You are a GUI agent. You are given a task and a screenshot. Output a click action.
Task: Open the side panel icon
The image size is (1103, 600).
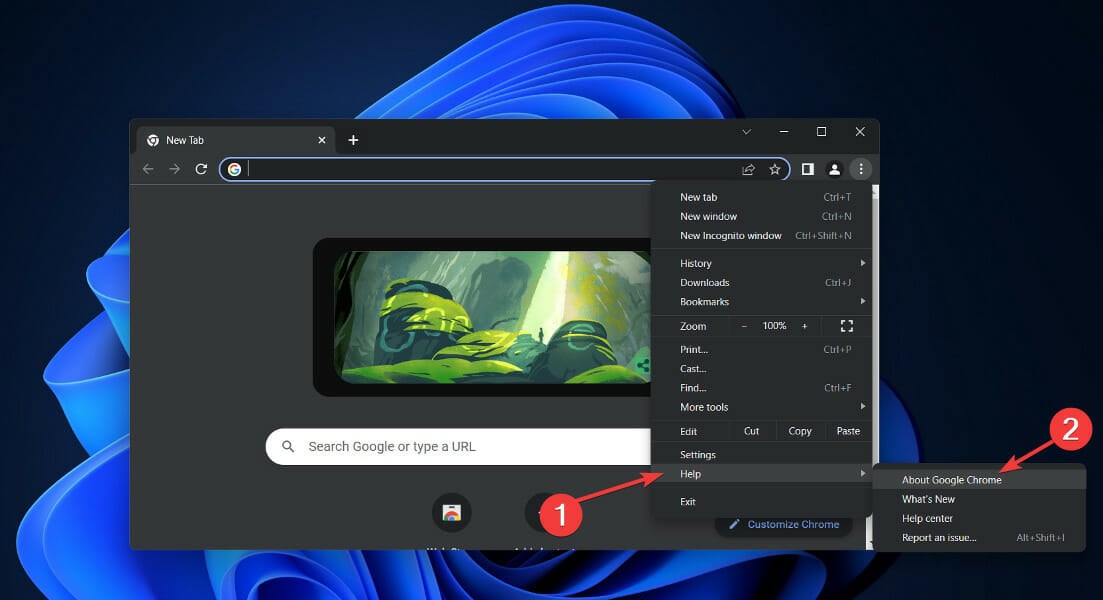click(x=808, y=169)
